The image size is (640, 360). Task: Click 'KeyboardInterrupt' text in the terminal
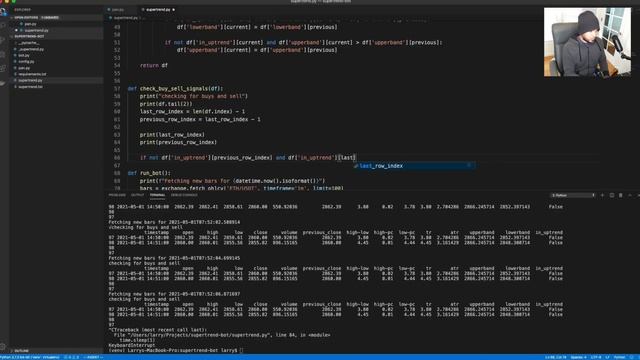[132, 345]
